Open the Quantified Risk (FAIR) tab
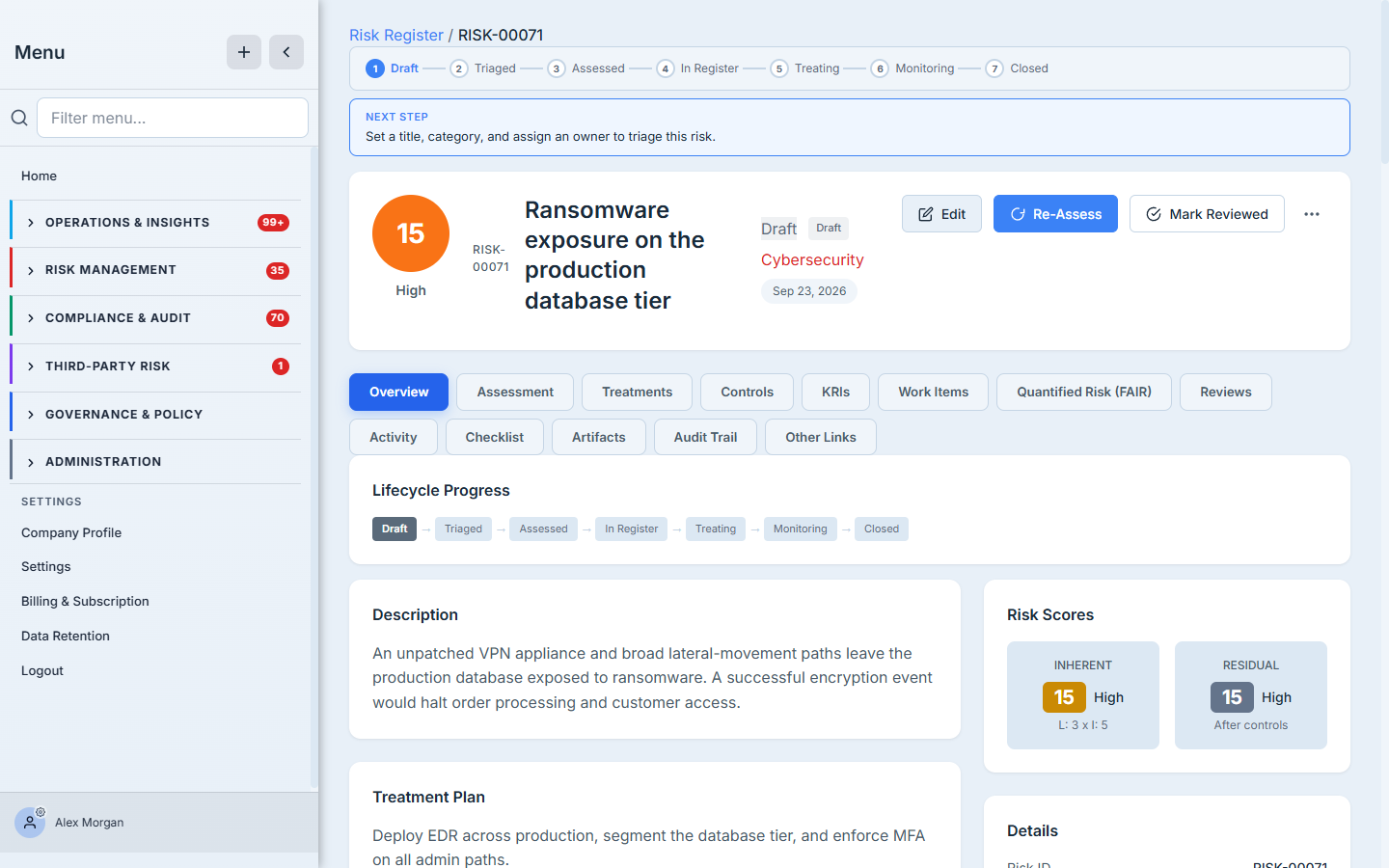Image resolution: width=1389 pixels, height=868 pixels. click(x=1084, y=392)
